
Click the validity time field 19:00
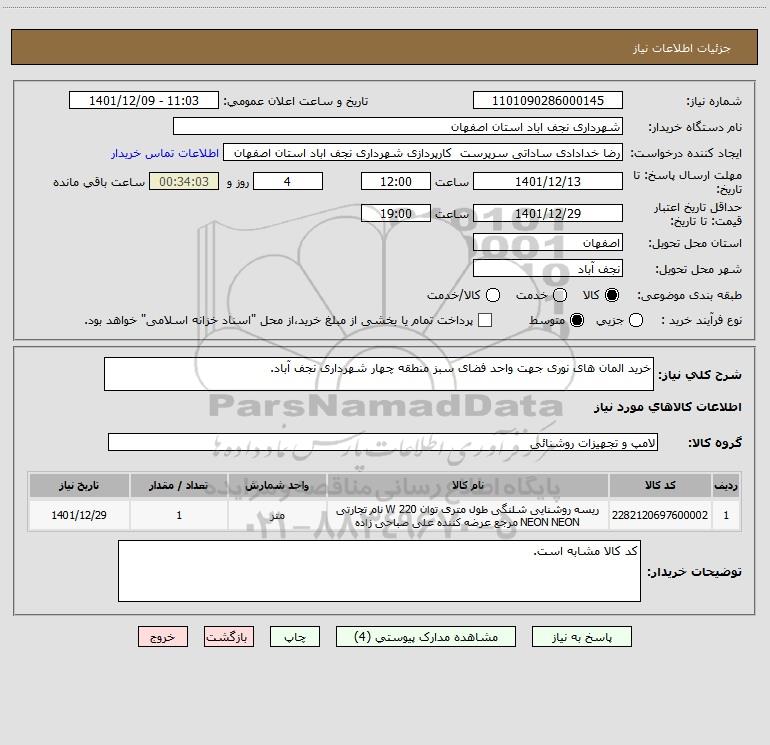pos(396,213)
